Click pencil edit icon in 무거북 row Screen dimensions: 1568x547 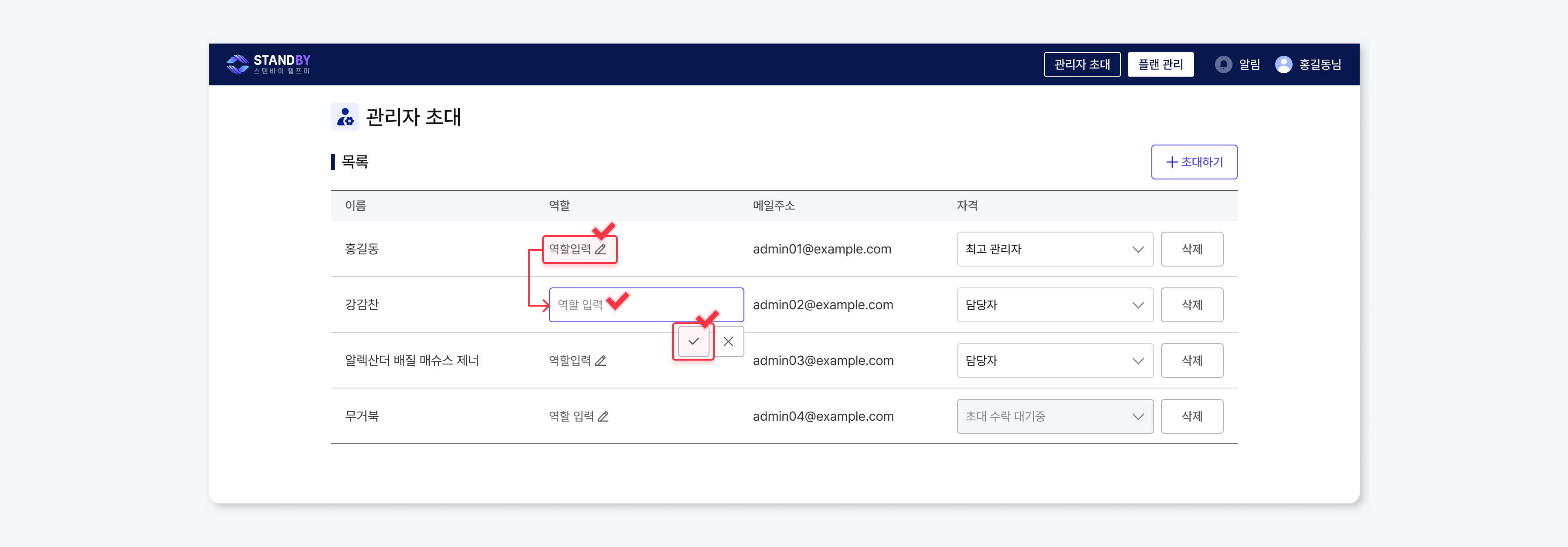tap(603, 417)
